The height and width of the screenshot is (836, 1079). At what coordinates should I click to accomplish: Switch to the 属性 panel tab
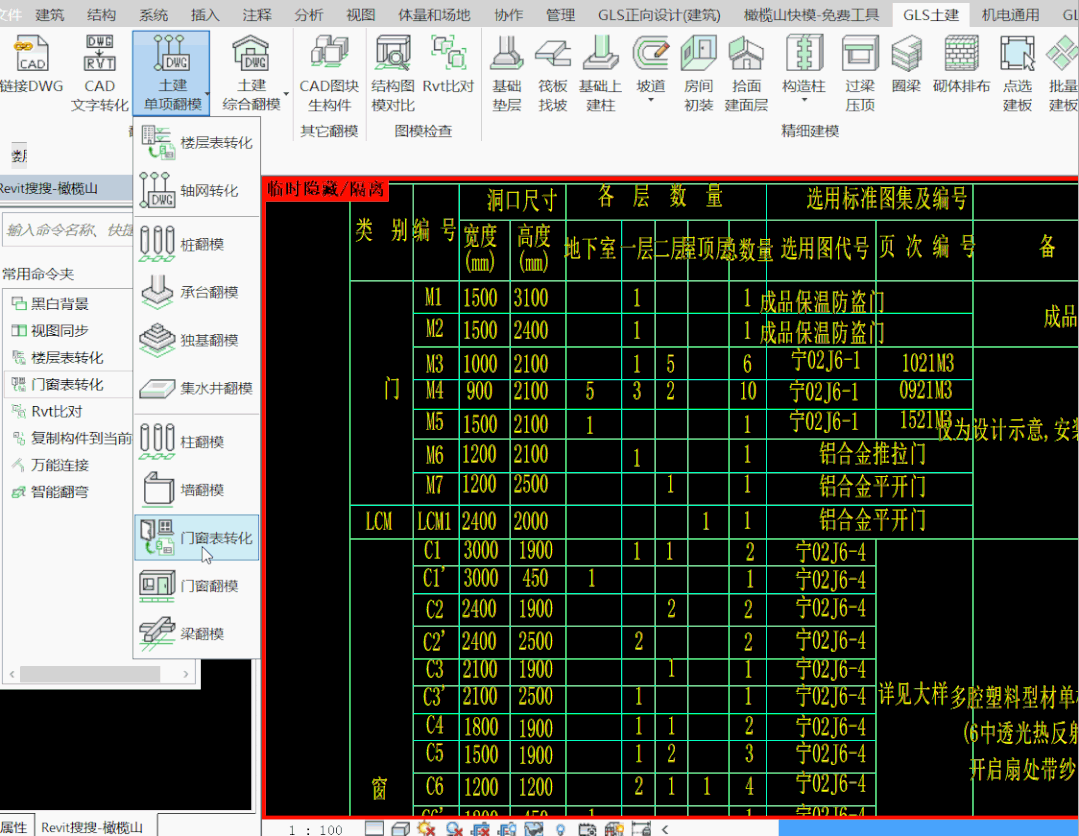(x=14, y=826)
